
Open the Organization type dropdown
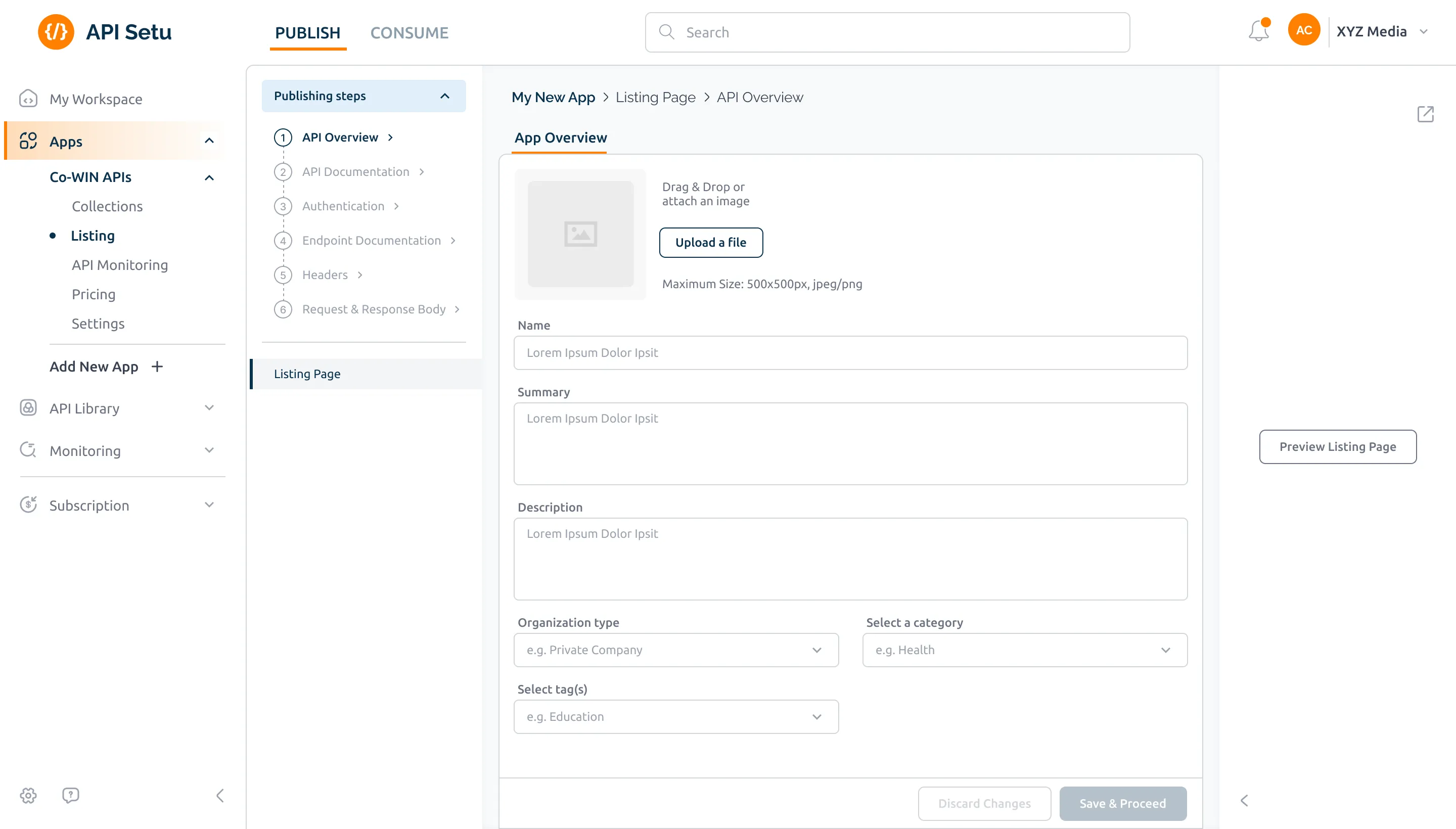pos(676,650)
